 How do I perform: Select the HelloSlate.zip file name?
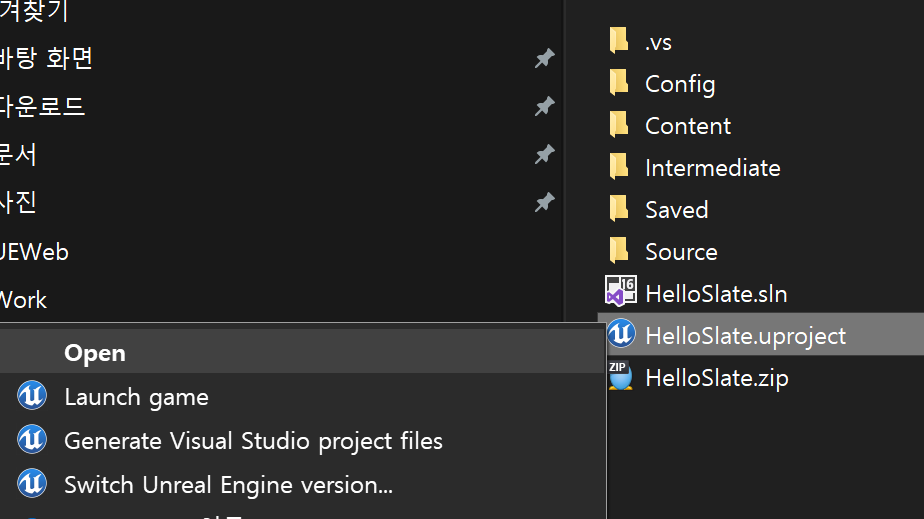[x=717, y=378]
